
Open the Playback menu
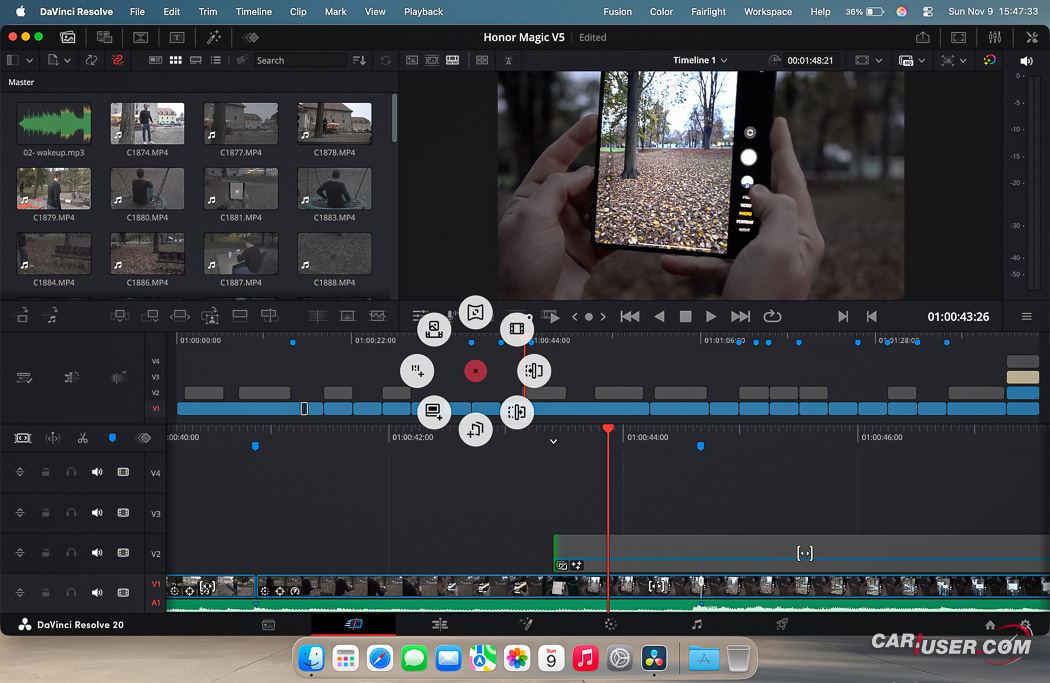[x=423, y=12]
